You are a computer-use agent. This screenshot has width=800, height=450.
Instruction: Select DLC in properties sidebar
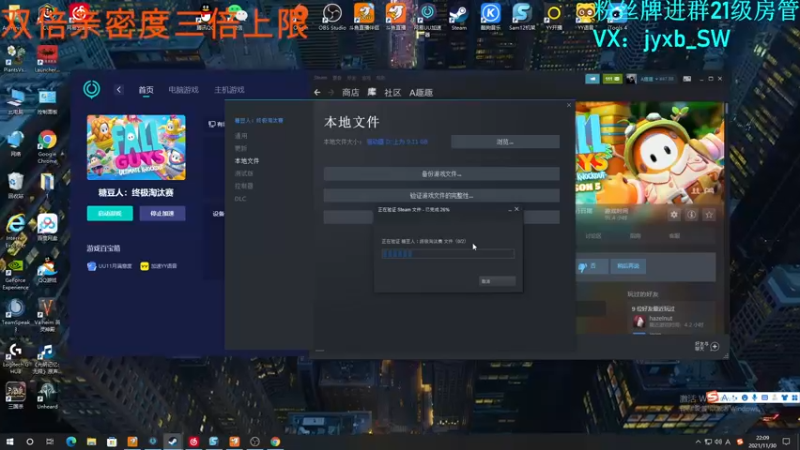pos(240,198)
